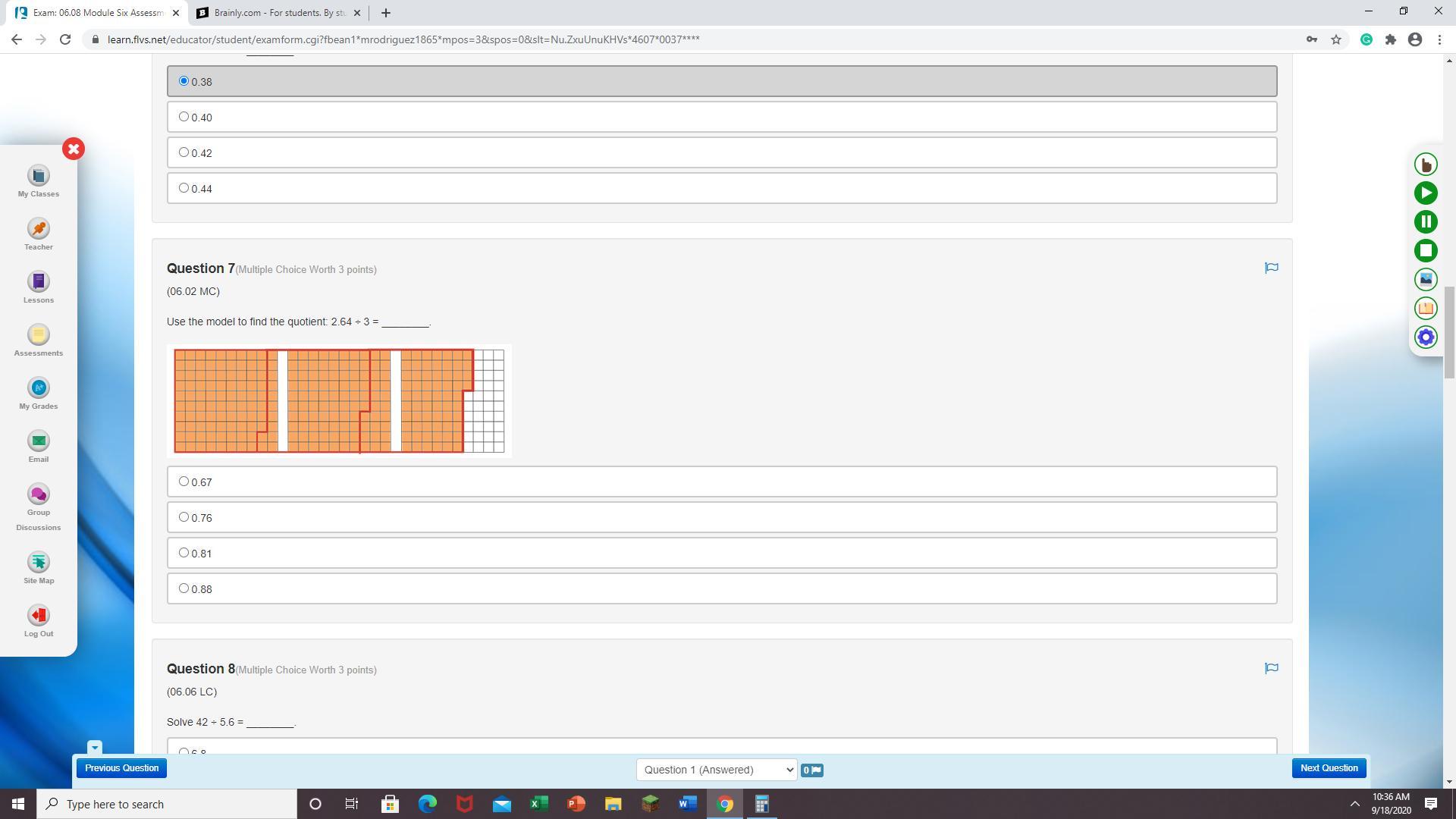1456x819 pixels.
Task: Collapse the sidebar's bottom arrow expander
Action: (94, 748)
